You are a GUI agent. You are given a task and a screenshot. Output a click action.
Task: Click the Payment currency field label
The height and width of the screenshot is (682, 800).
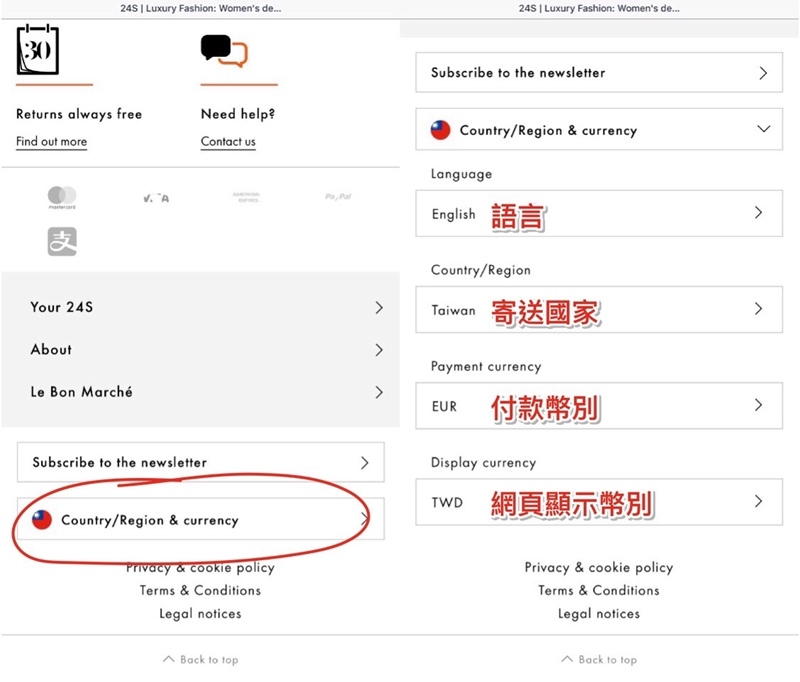[486, 366]
